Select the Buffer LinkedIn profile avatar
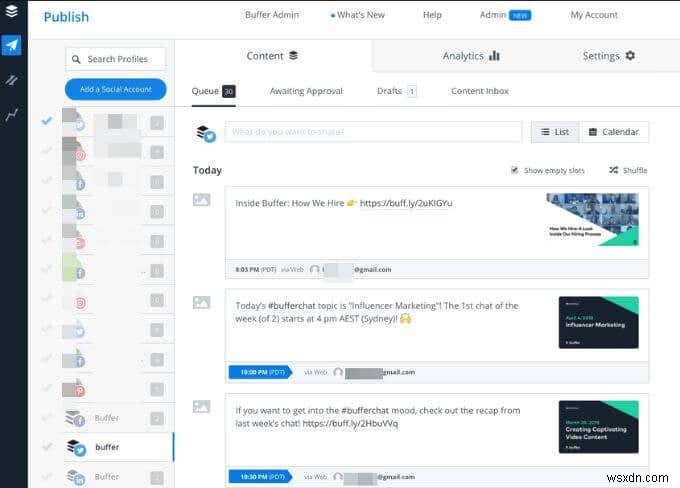This screenshot has height=488, width=680. click(x=76, y=477)
